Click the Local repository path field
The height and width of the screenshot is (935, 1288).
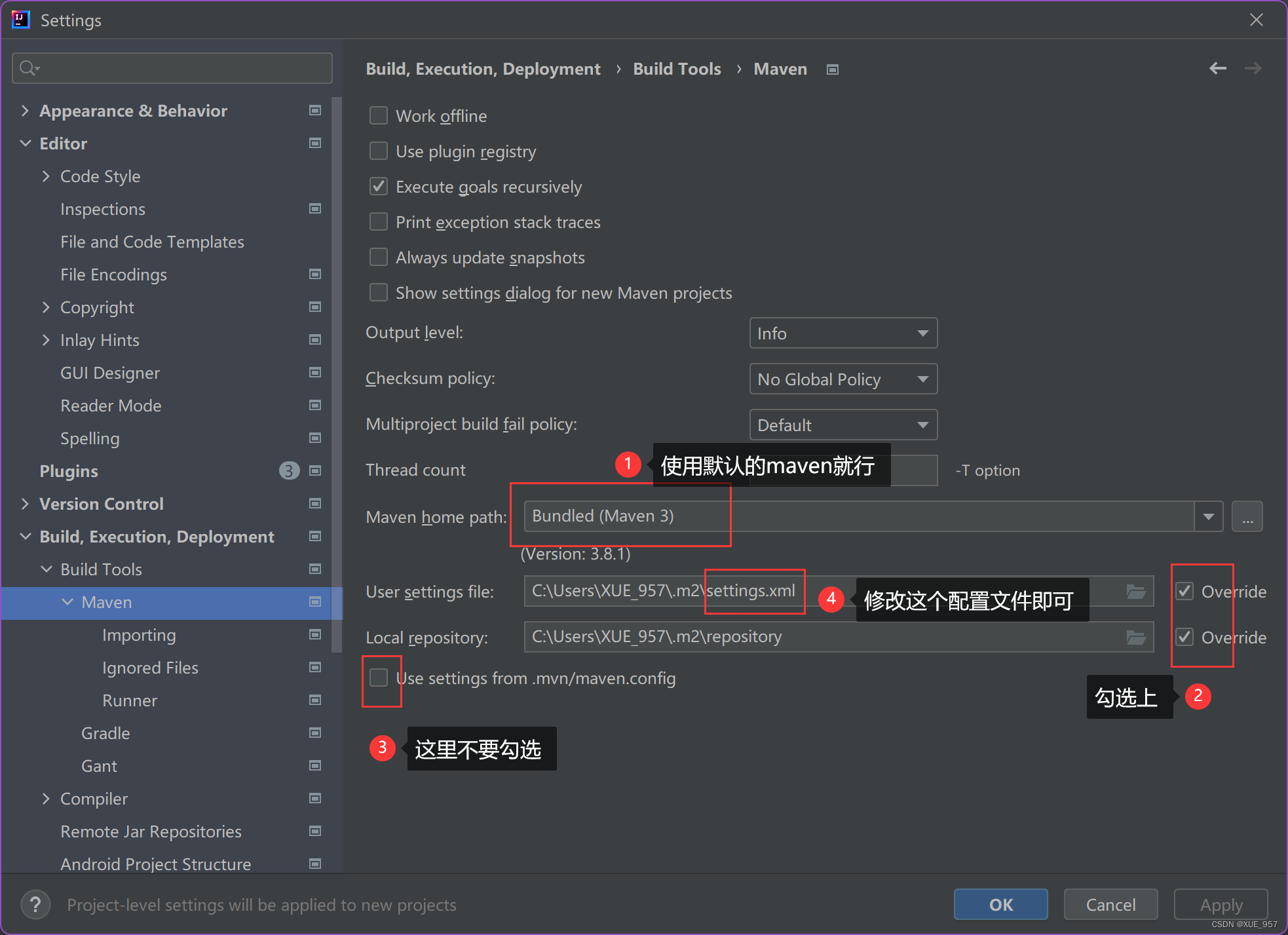pos(839,637)
